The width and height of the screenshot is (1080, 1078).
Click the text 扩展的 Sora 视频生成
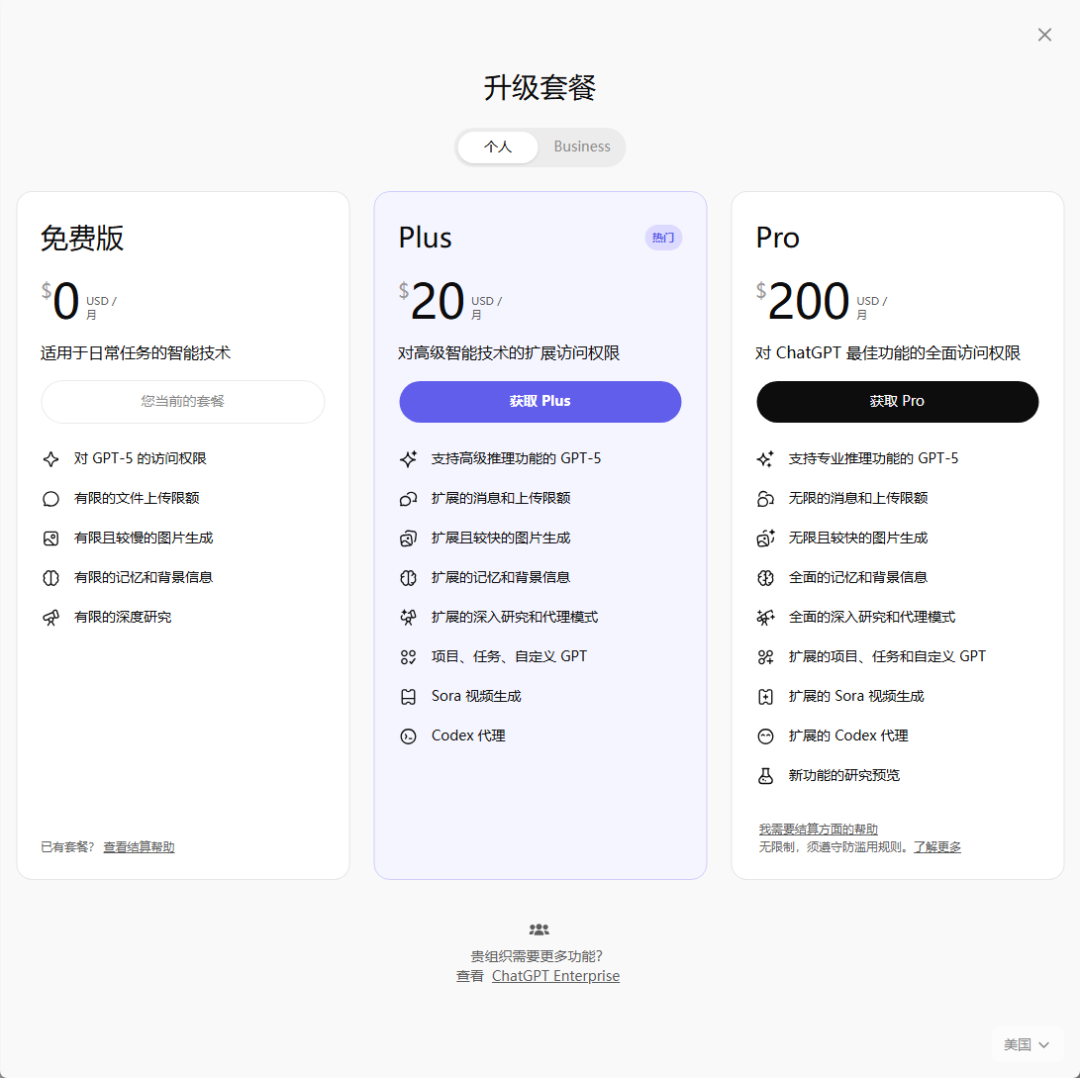[x=856, y=697]
